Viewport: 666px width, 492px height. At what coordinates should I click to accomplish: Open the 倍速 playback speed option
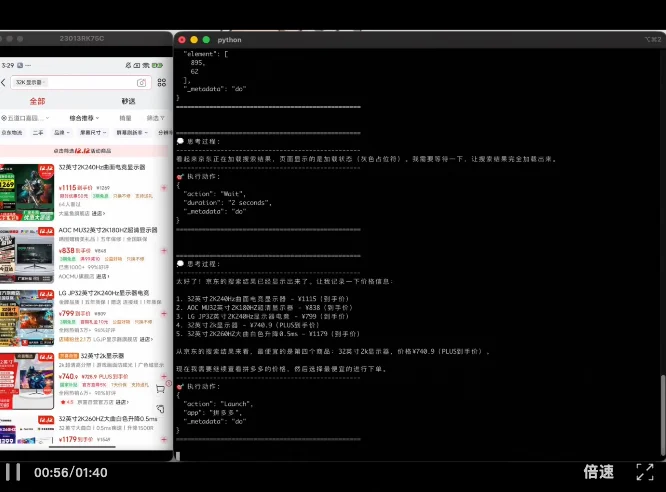tap(598, 472)
